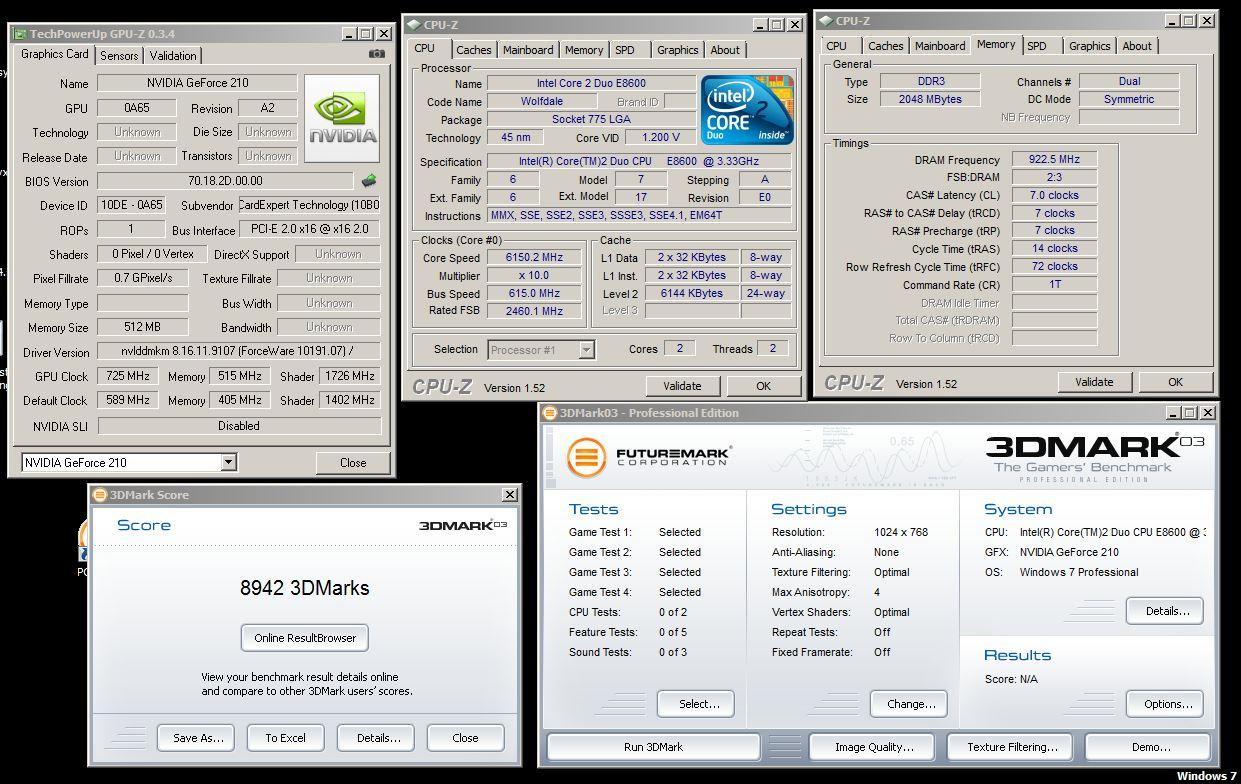Select Graphics tab in CPU-Z memory window
Image resolution: width=1241 pixels, height=784 pixels.
tap(1089, 46)
